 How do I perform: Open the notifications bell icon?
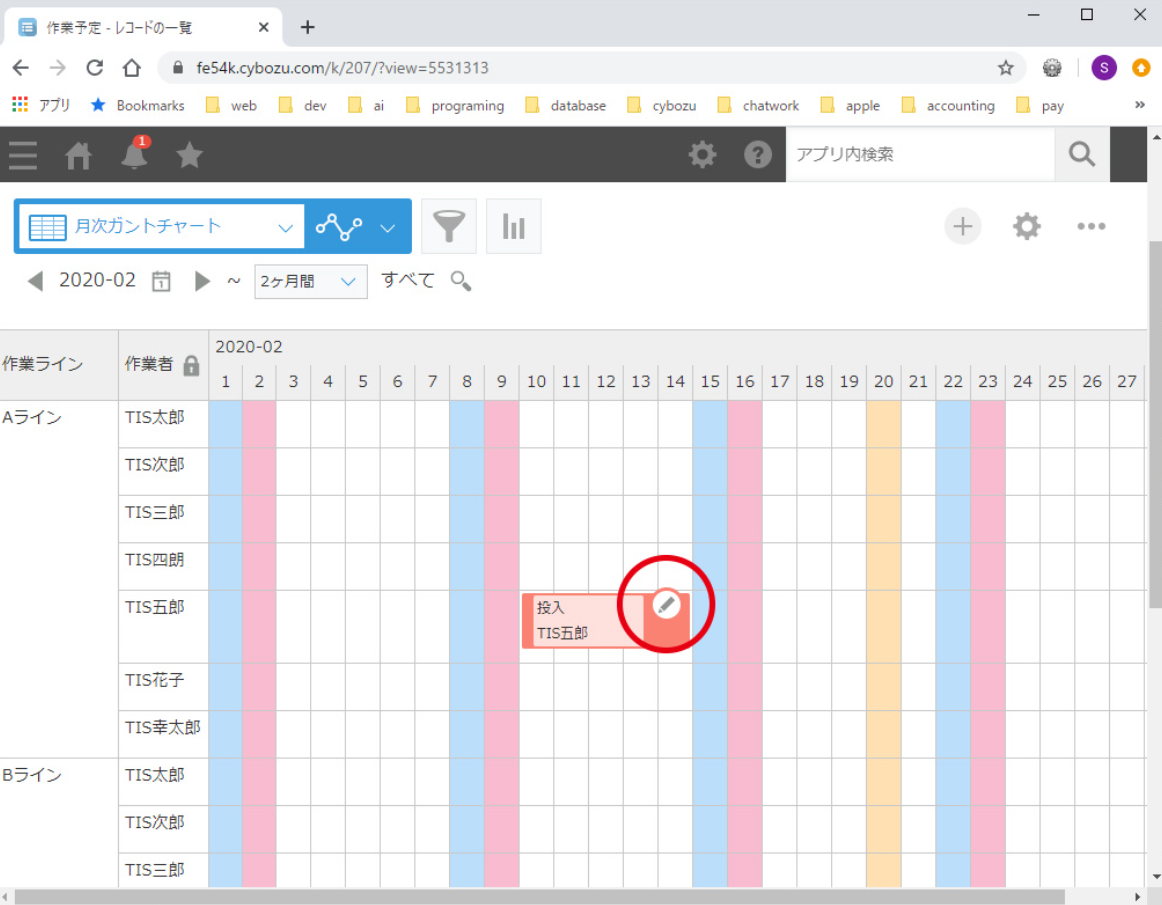pos(134,155)
